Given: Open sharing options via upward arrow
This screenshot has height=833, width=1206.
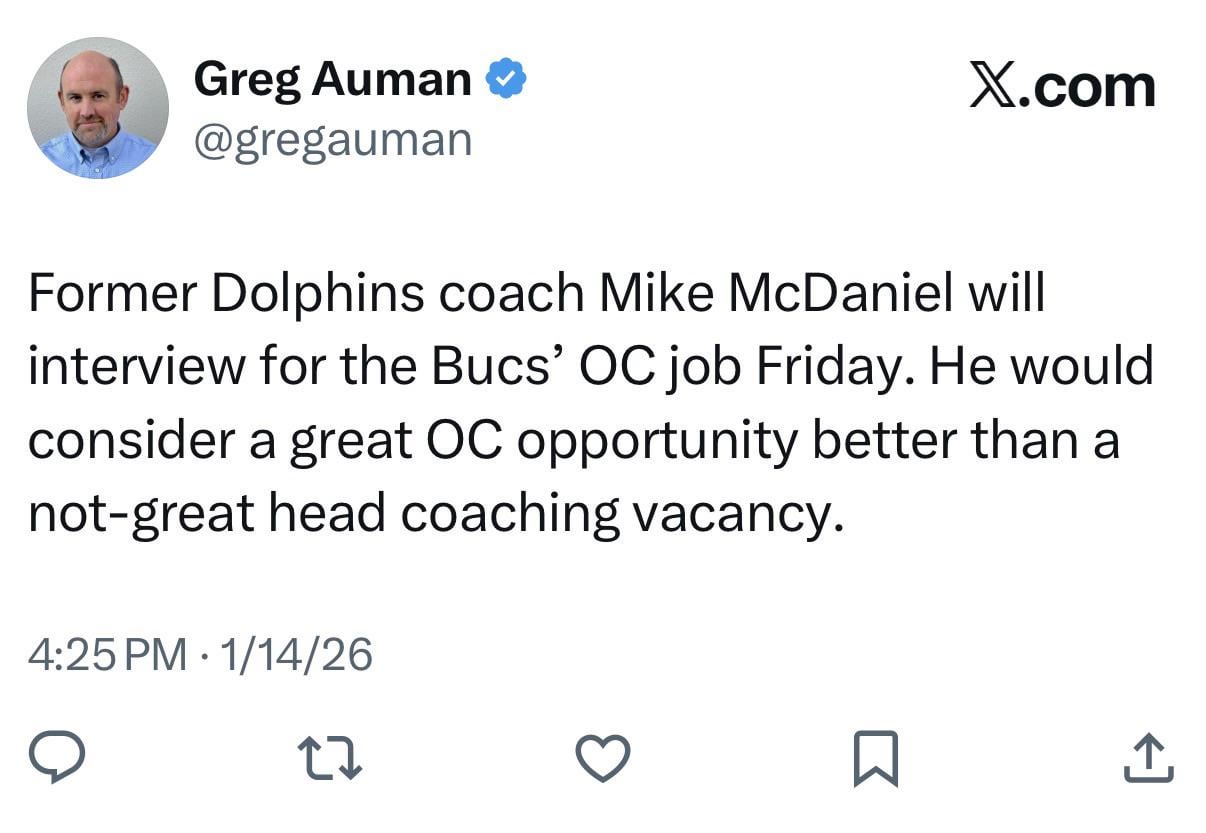Looking at the screenshot, I should tap(1148, 757).
